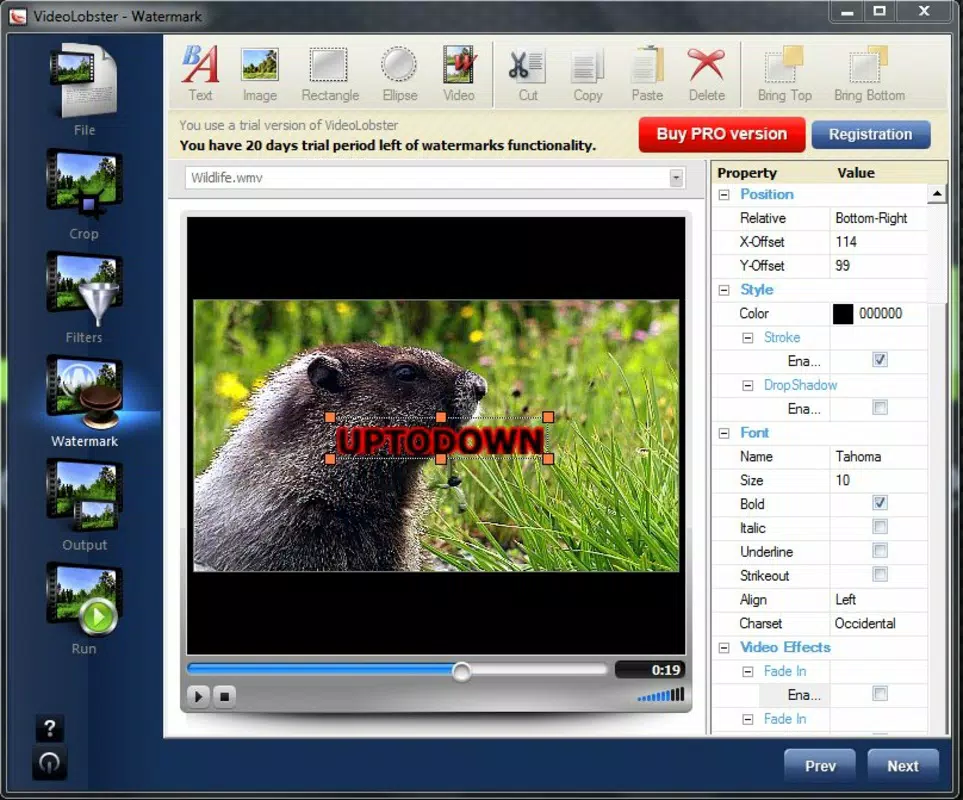Click the power icon in sidebar
The image size is (963, 800).
pyautogui.click(x=50, y=763)
